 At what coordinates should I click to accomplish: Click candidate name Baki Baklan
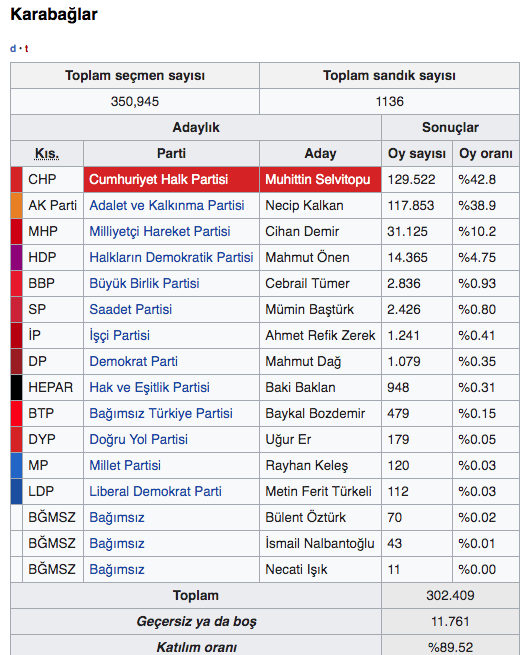tap(300, 387)
